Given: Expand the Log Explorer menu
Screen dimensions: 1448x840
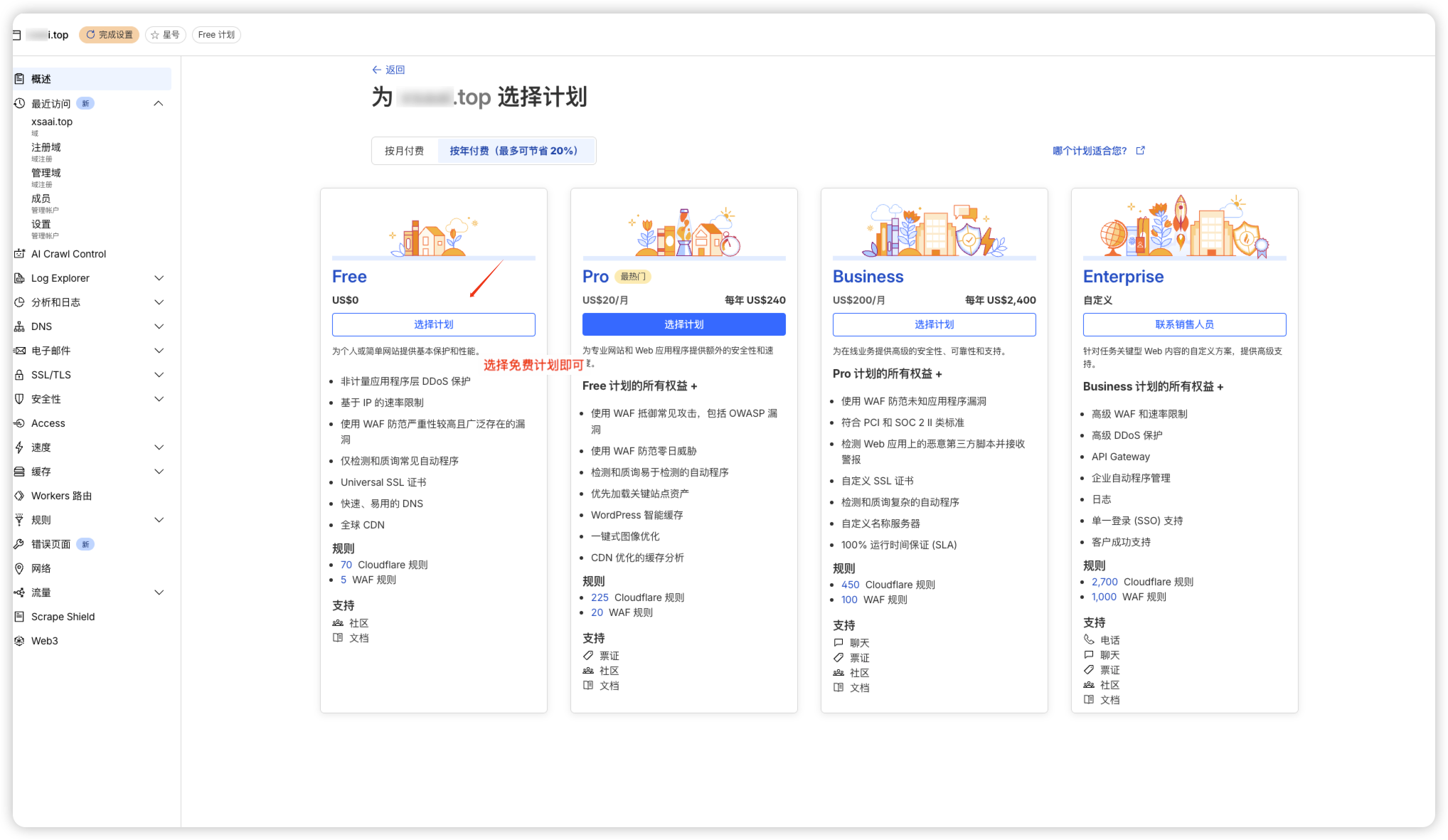Looking at the screenshot, I should click(159, 278).
